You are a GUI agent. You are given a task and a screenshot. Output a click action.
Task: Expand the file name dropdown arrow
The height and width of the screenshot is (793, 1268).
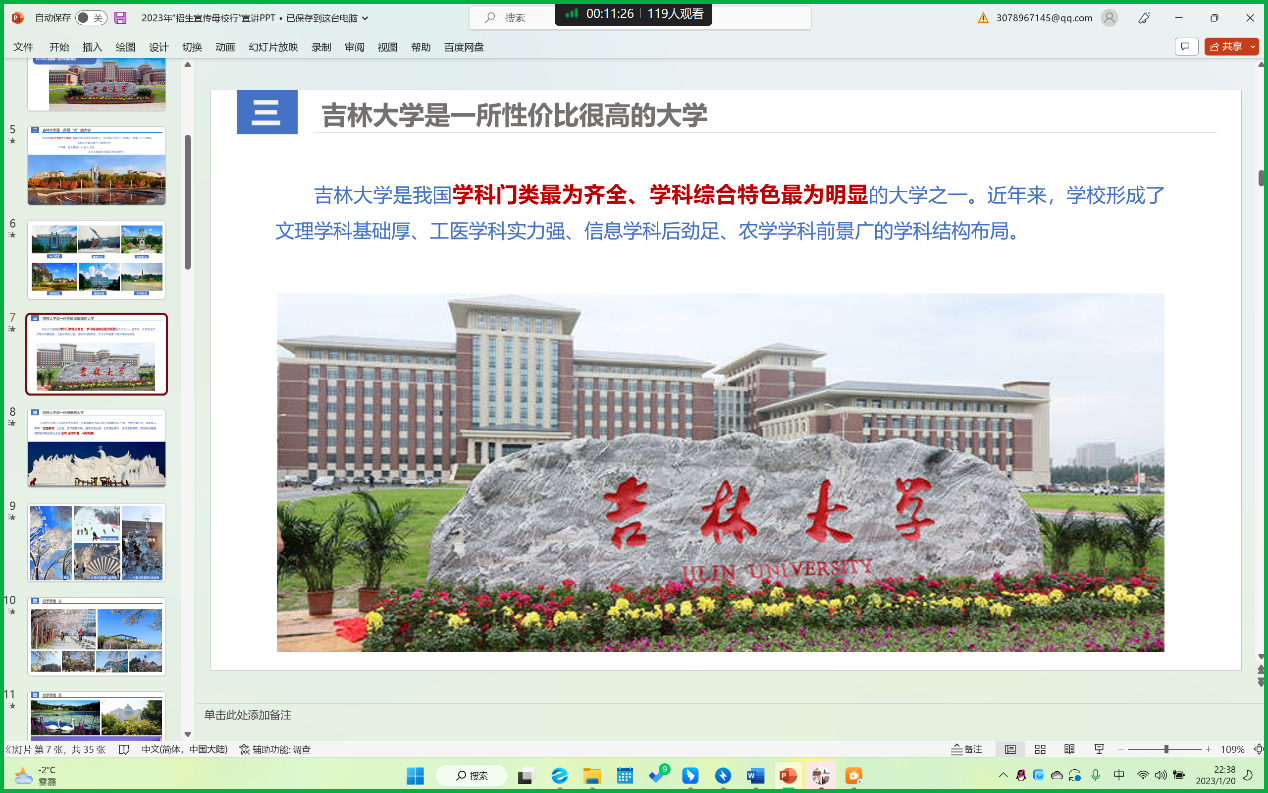[x=365, y=18]
